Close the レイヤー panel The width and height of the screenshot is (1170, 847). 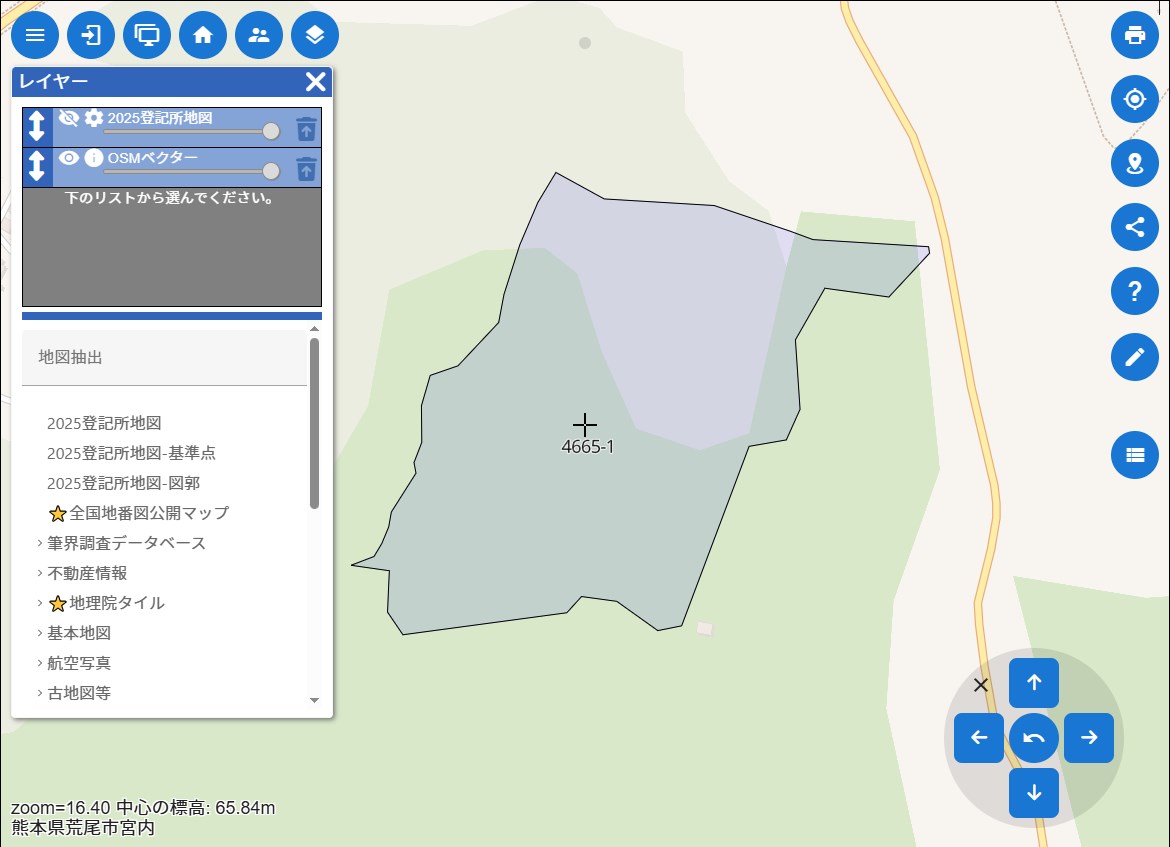tap(315, 82)
